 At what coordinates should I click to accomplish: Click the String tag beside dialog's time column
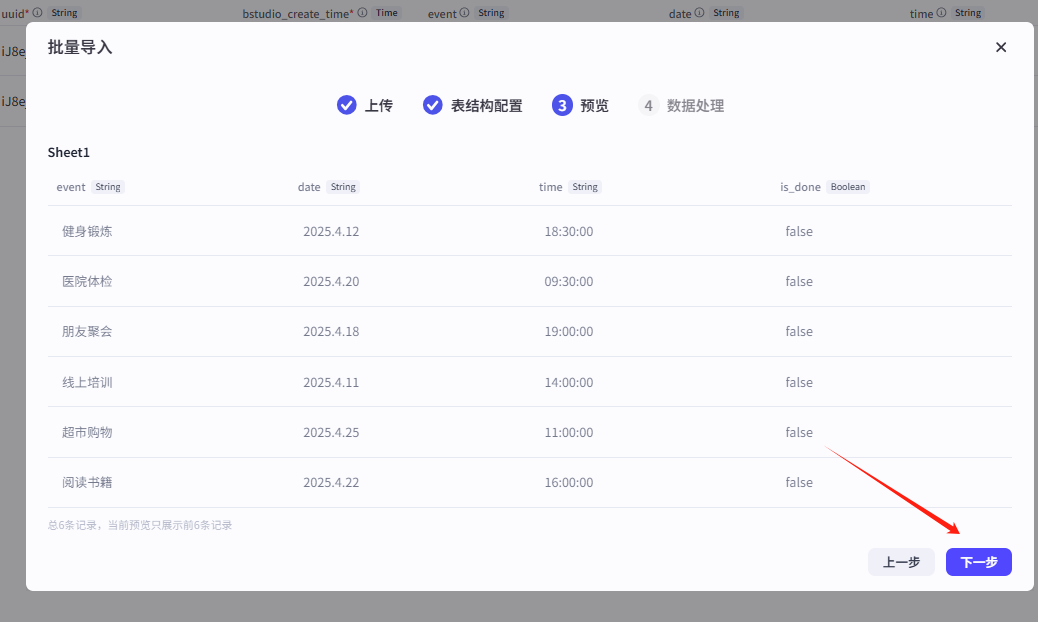click(585, 187)
